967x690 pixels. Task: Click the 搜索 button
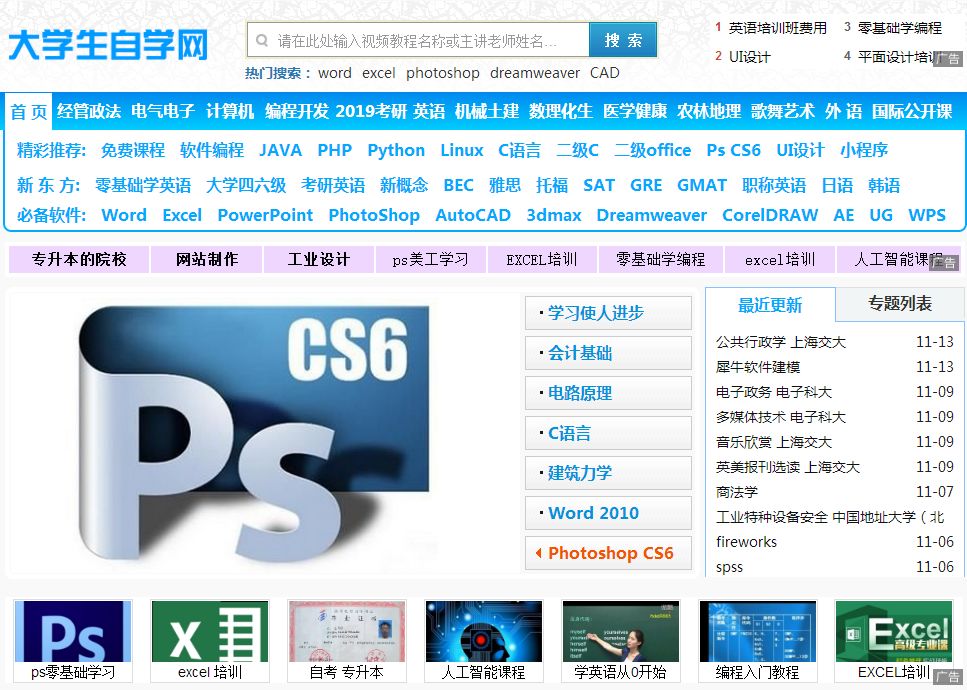click(623, 40)
